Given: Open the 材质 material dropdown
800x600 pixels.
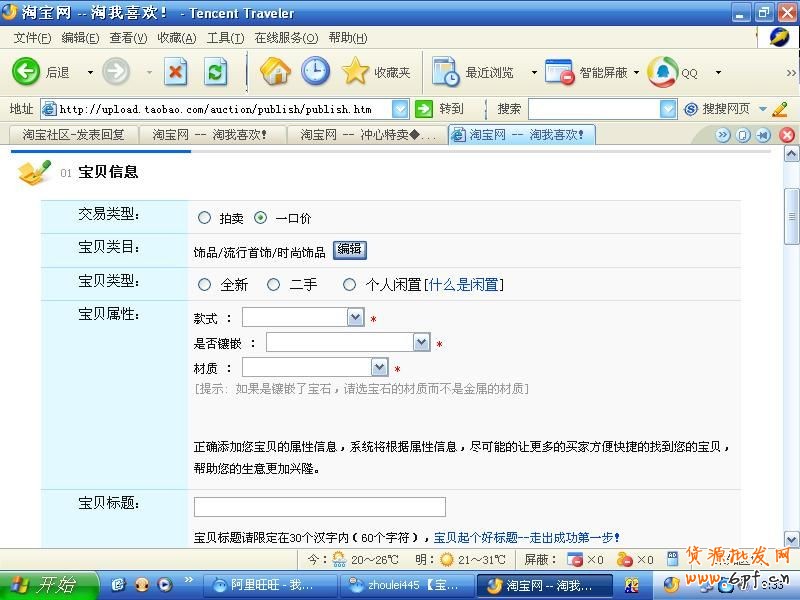Looking at the screenshot, I should click(x=379, y=367).
